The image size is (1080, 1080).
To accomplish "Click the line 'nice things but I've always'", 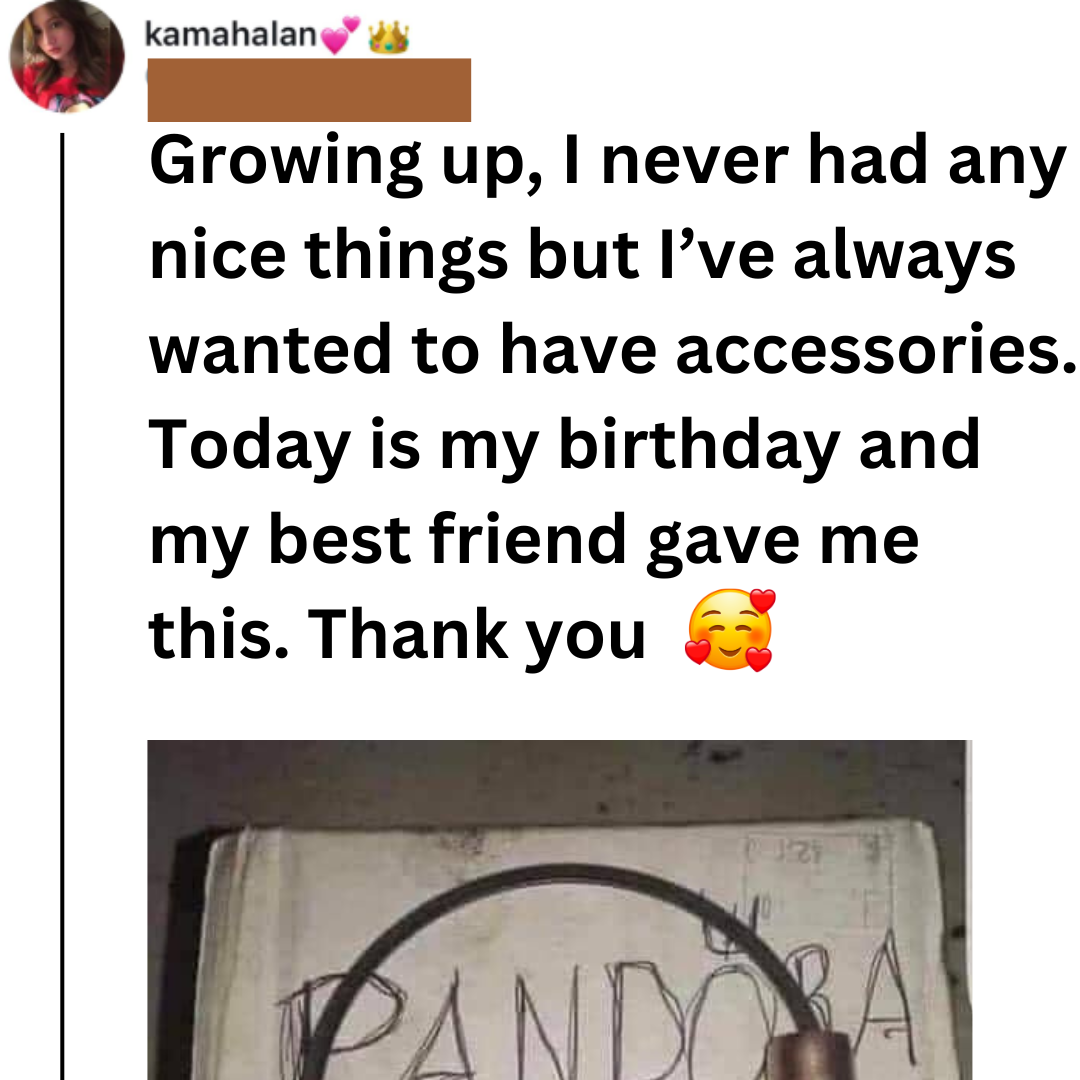I will pos(583,257).
